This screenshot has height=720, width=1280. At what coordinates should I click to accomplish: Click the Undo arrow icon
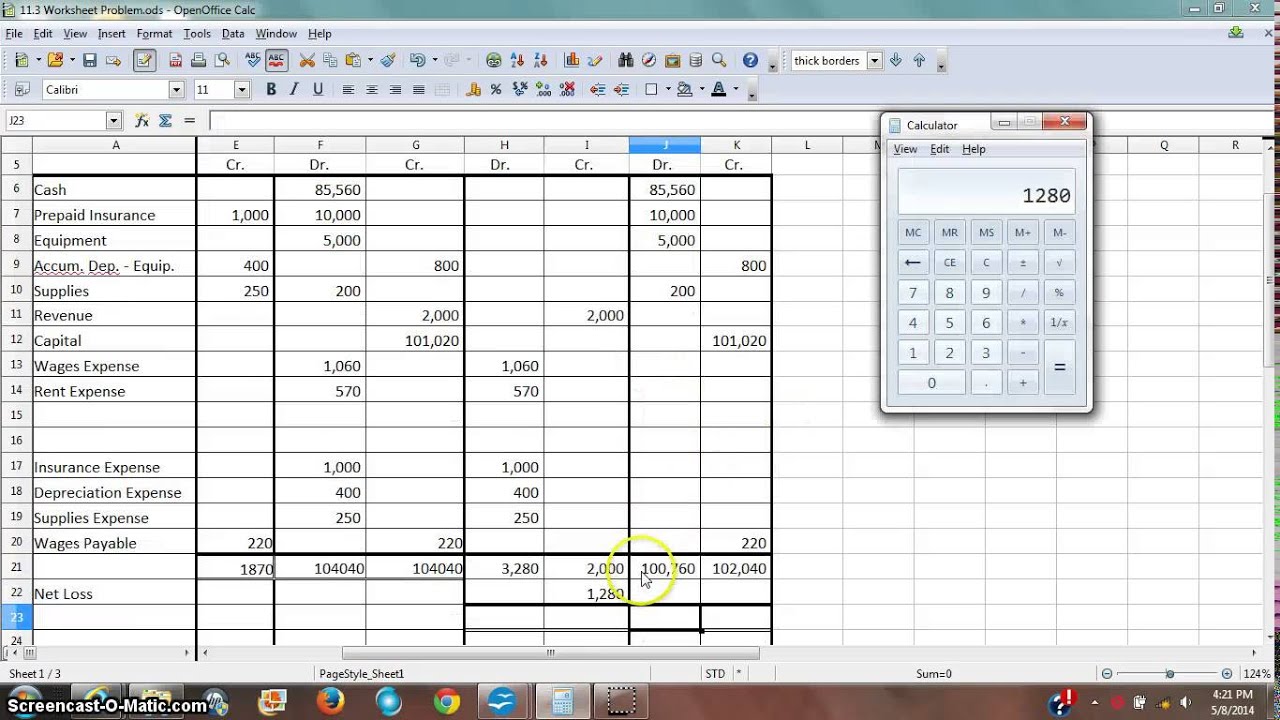(417, 61)
